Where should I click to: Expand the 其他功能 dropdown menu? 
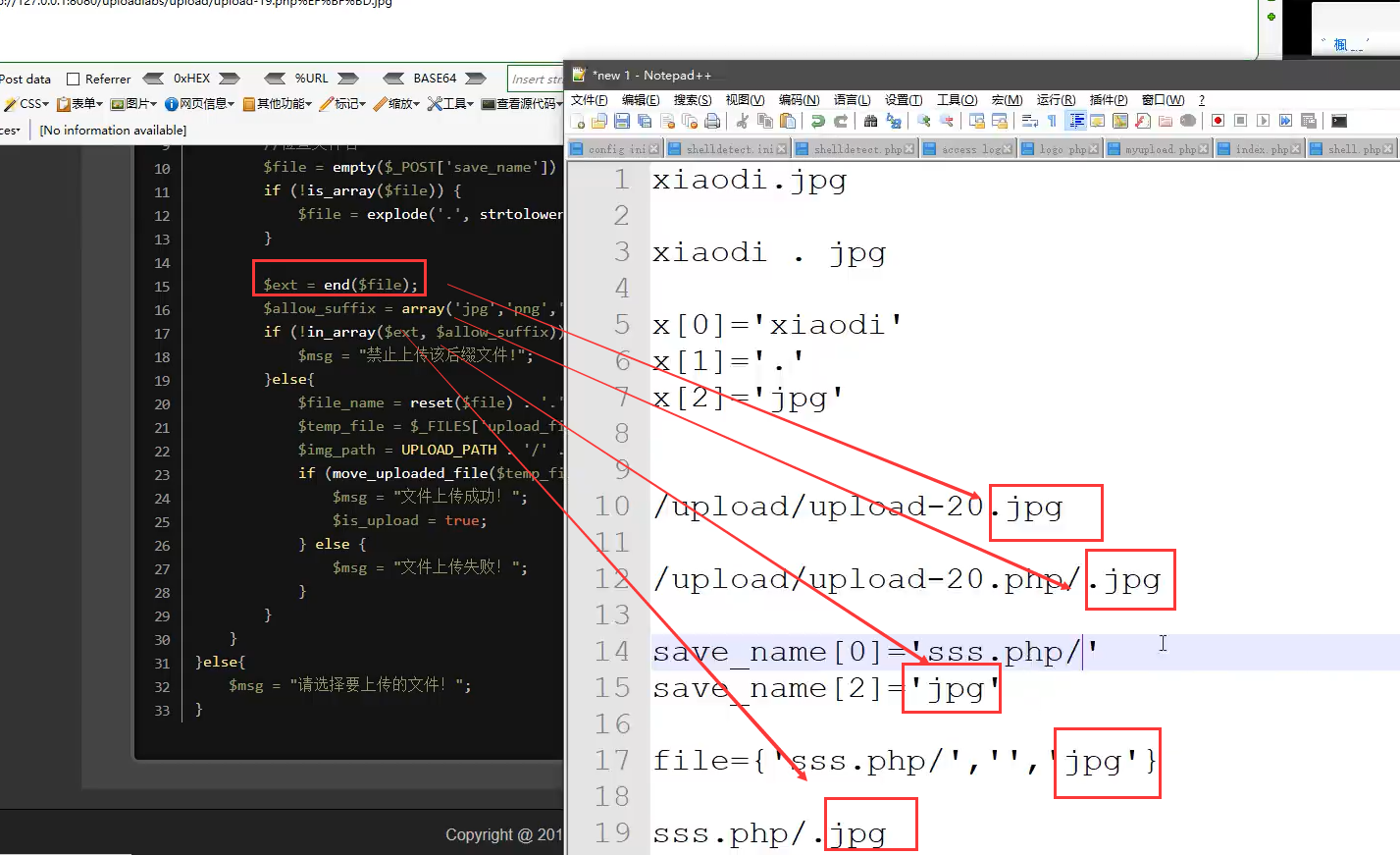tap(278, 104)
